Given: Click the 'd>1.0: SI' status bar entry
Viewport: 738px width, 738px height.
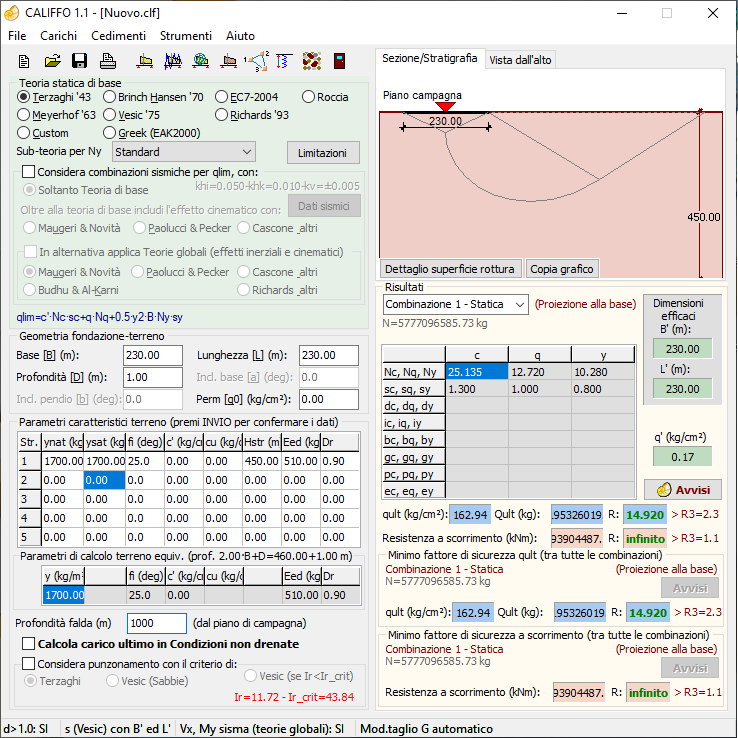Looking at the screenshot, I should click(26, 729).
